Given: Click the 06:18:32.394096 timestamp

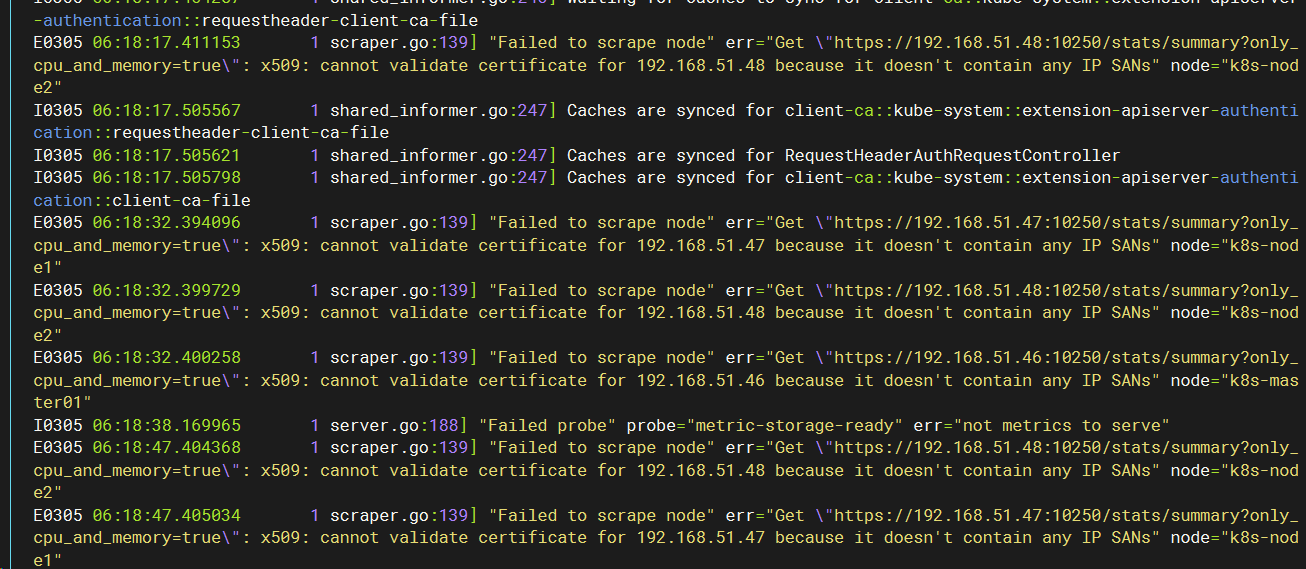Looking at the screenshot, I should pos(166,223).
